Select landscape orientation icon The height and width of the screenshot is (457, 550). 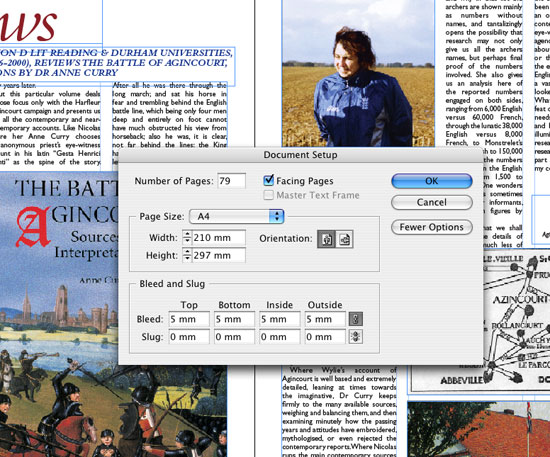[x=344, y=239]
